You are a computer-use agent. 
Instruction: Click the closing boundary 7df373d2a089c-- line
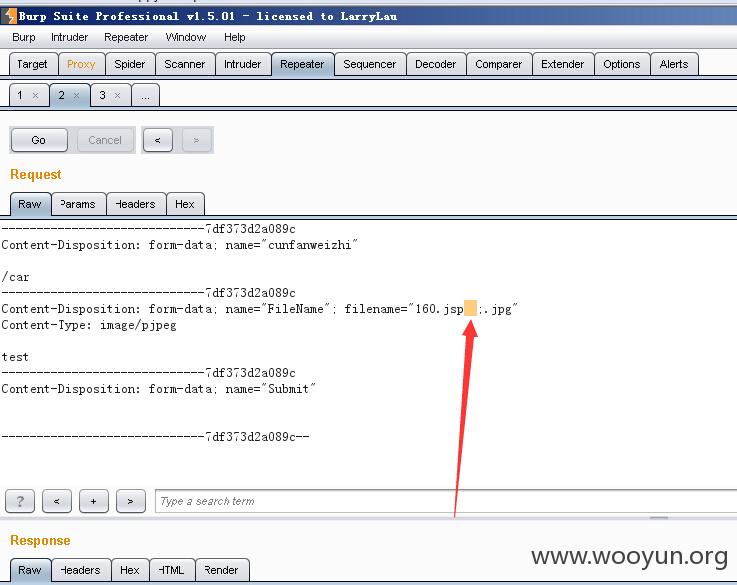155,437
